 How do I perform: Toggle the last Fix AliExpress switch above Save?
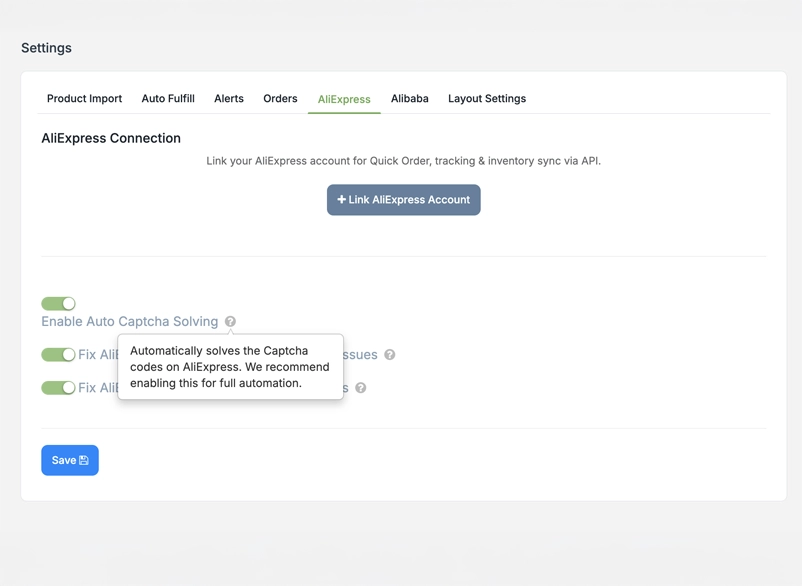tap(58, 388)
